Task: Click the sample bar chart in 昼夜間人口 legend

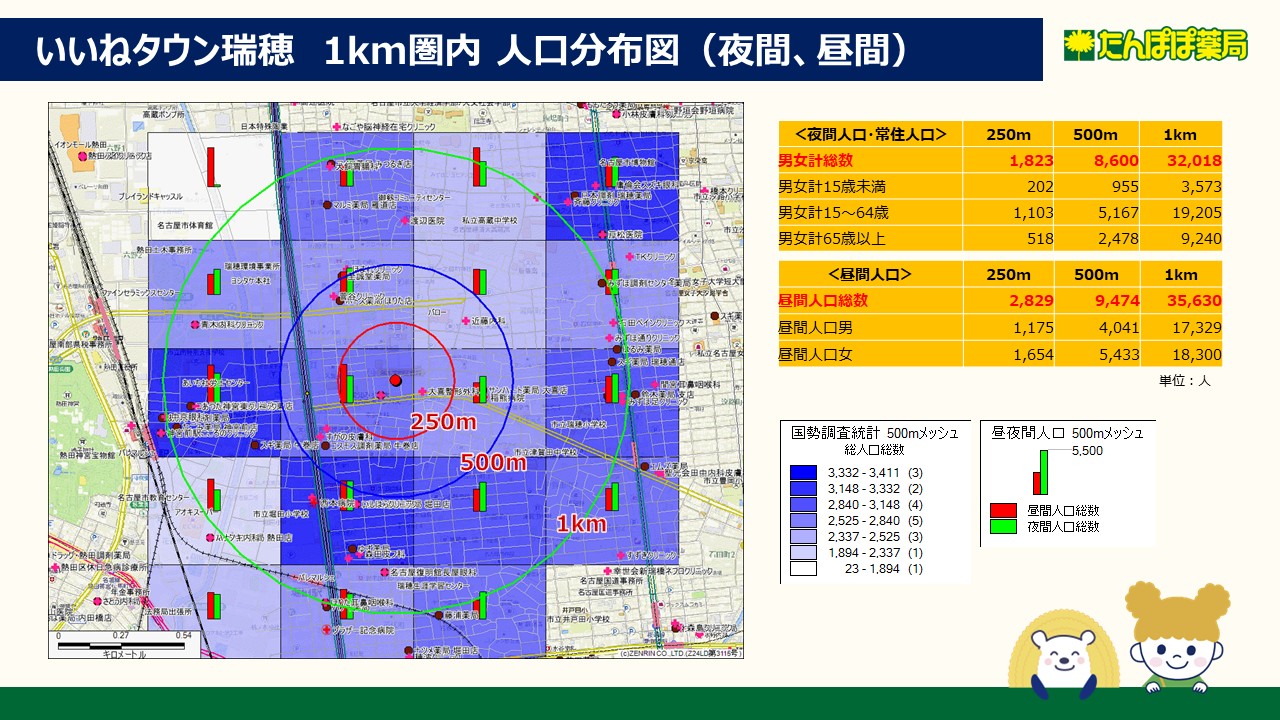Action: pyautogui.click(x=1040, y=471)
